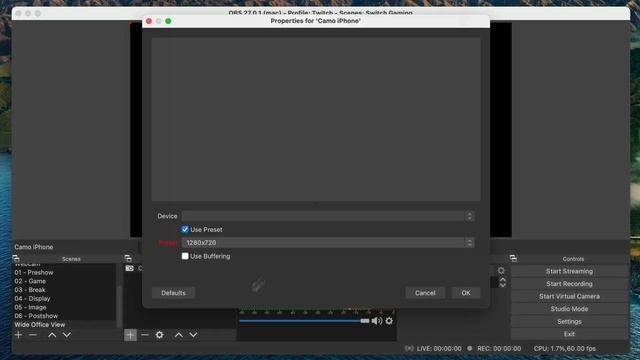The image size is (640, 360).
Task: Open audio mixer settings gear icon
Action: click(x=389, y=321)
